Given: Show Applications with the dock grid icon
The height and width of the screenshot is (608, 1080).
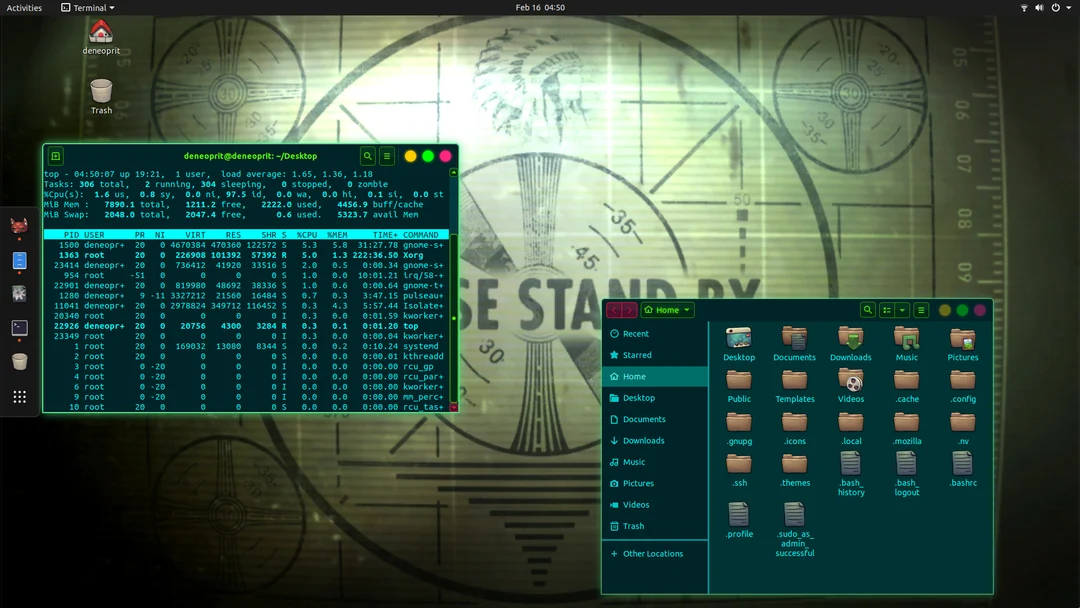Looking at the screenshot, I should pos(19,396).
